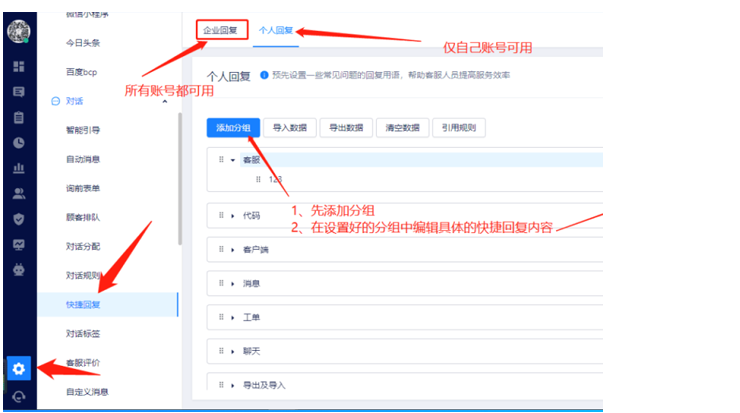Select the 个人回复 tab

276,30
